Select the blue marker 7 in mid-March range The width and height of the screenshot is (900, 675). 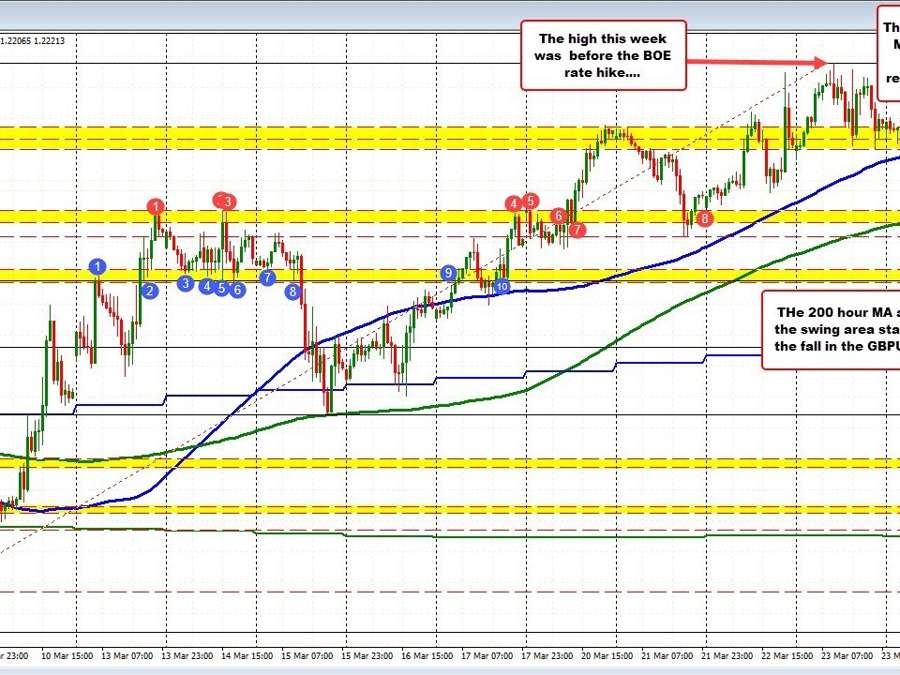click(266, 278)
